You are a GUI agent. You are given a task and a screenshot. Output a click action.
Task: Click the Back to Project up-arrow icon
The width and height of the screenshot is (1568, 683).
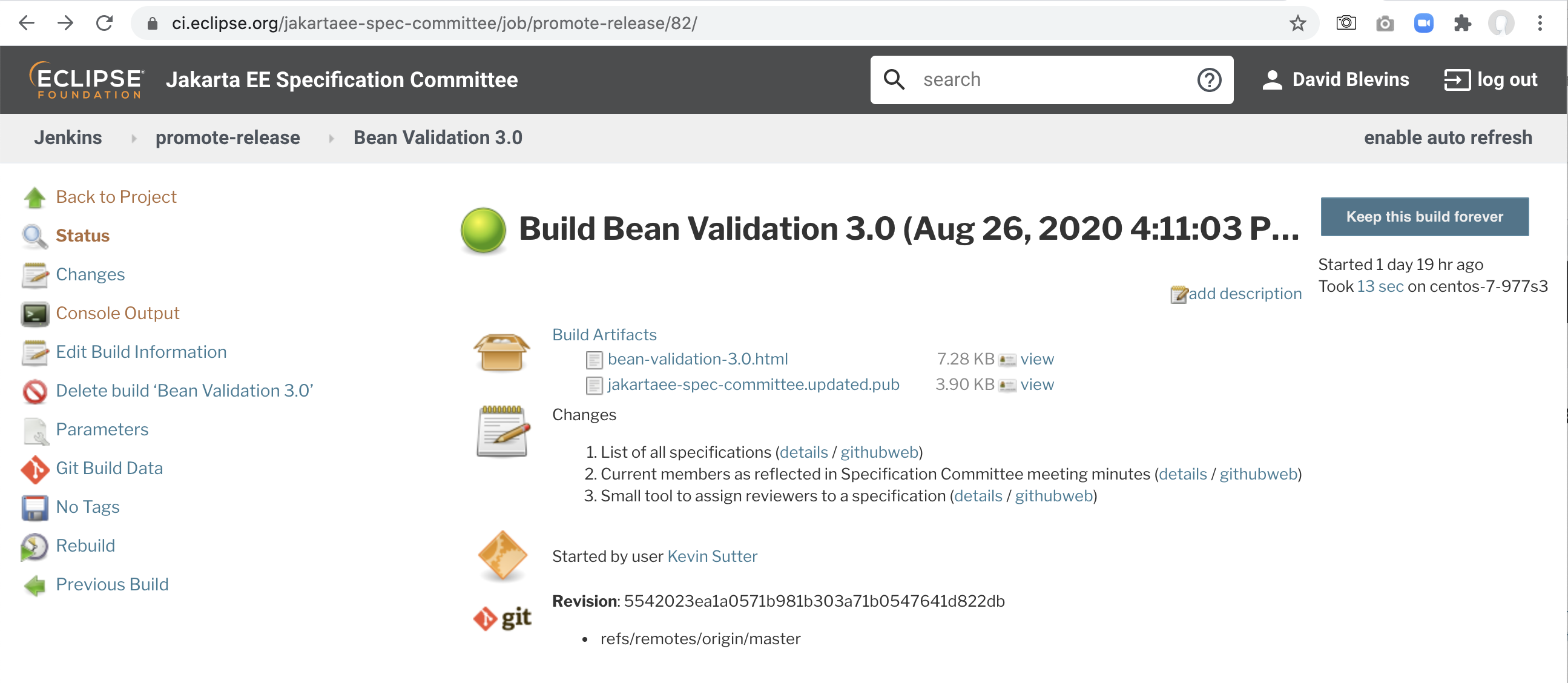(x=35, y=197)
